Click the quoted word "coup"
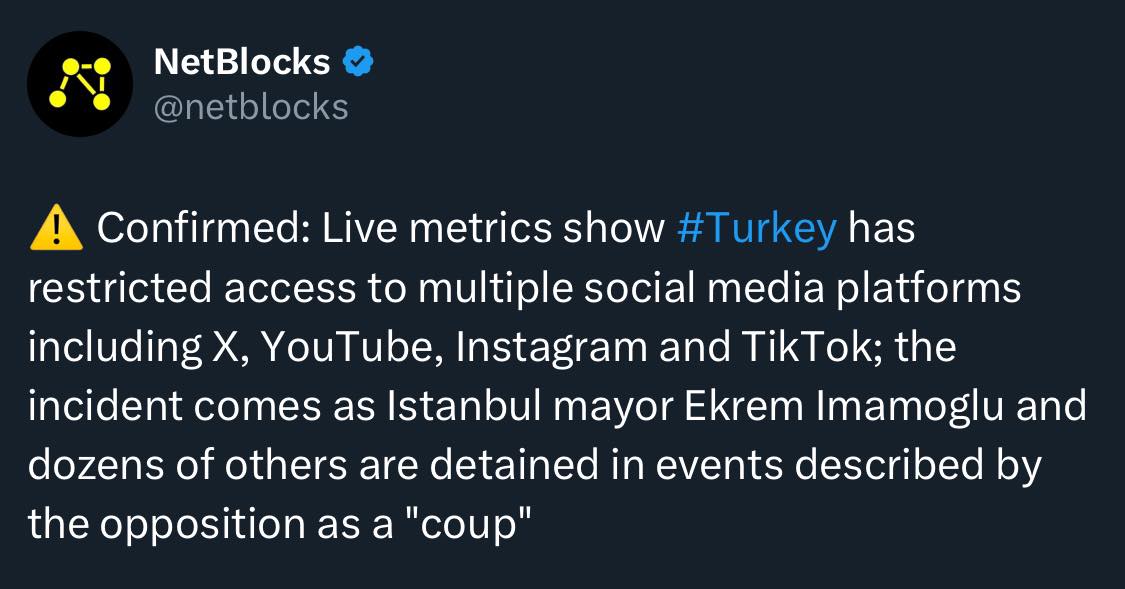1125x589 pixels. pyautogui.click(x=471, y=524)
